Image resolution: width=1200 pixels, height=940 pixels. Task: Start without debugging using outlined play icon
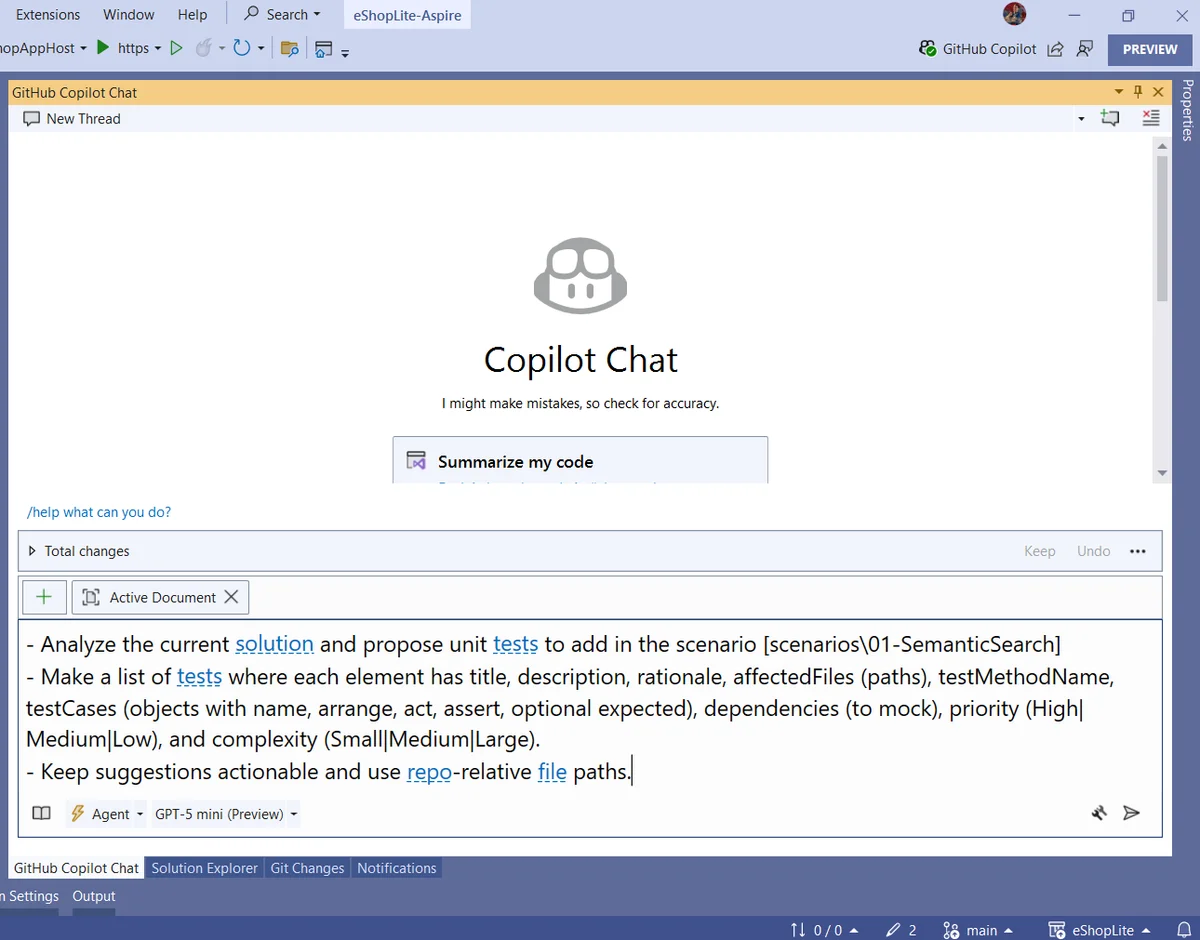point(177,48)
